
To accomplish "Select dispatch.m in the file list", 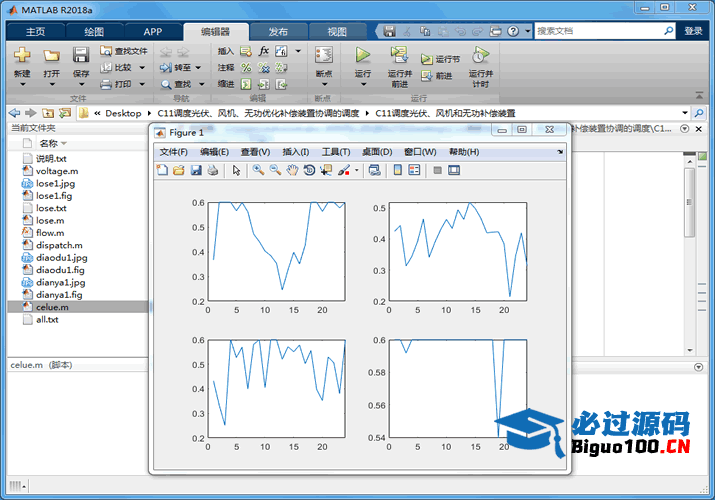I will (x=58, y=245).
